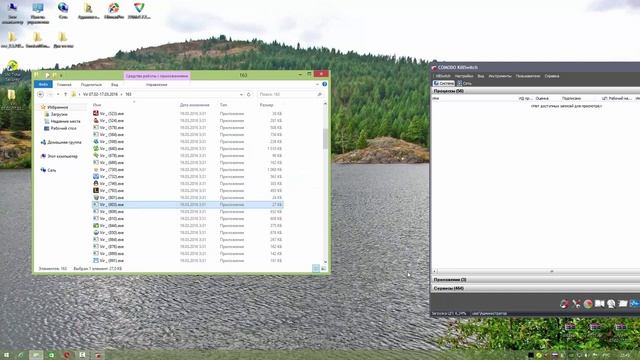Select Этот компьютер in the navigation pane
640x360 pixels.
(x=59, y=156)
